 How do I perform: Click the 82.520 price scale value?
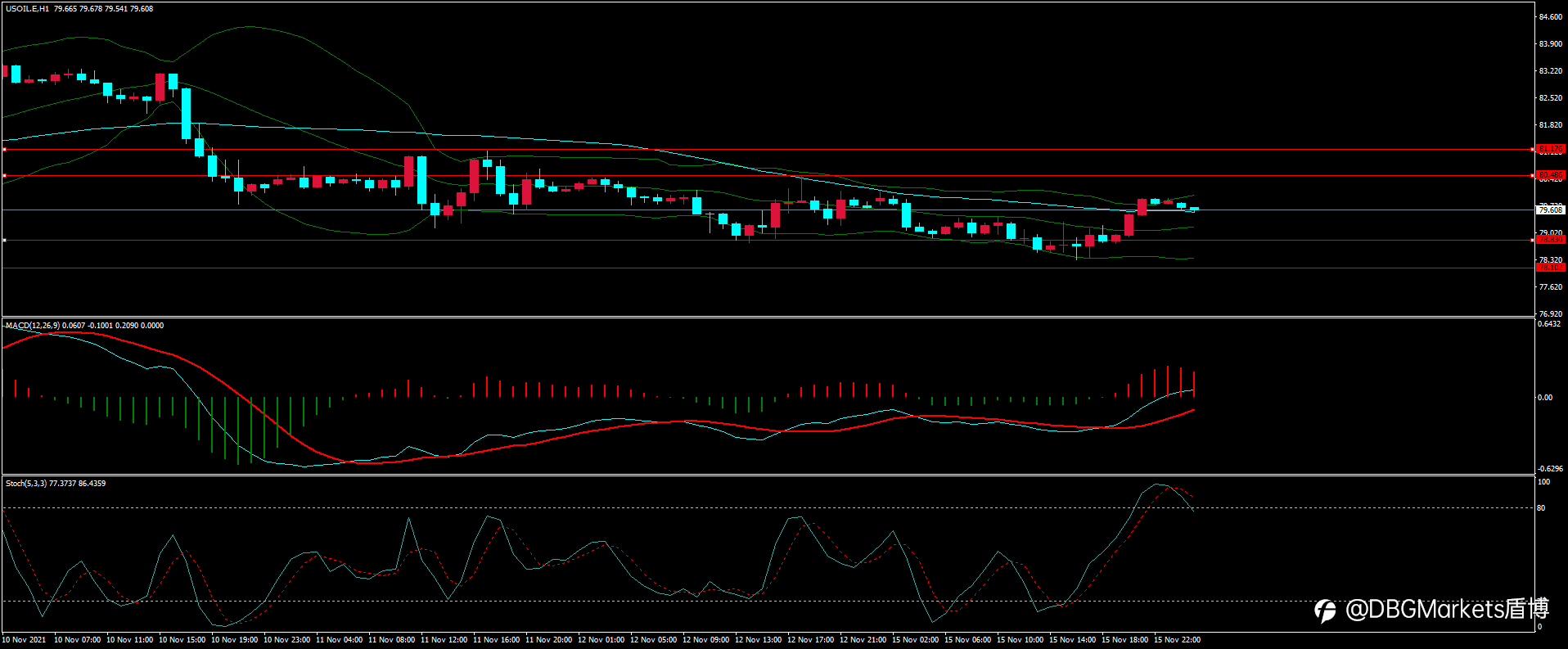pyautogui.click(x=1551, y=98)
